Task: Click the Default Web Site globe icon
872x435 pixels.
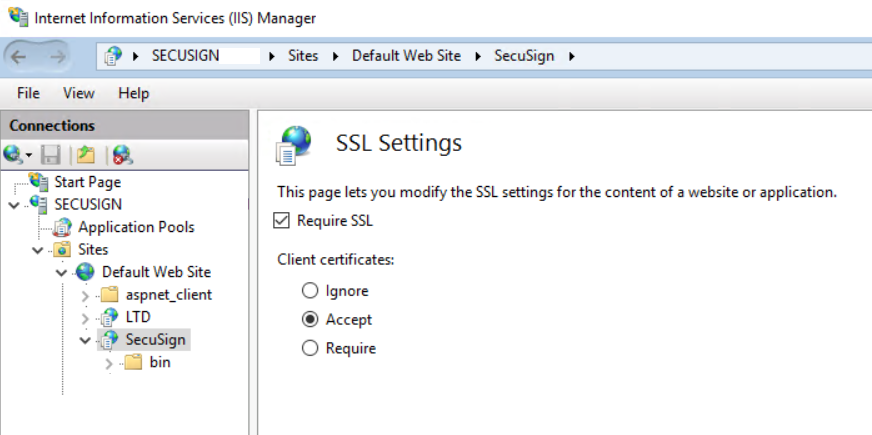Action: coord(85,272)
